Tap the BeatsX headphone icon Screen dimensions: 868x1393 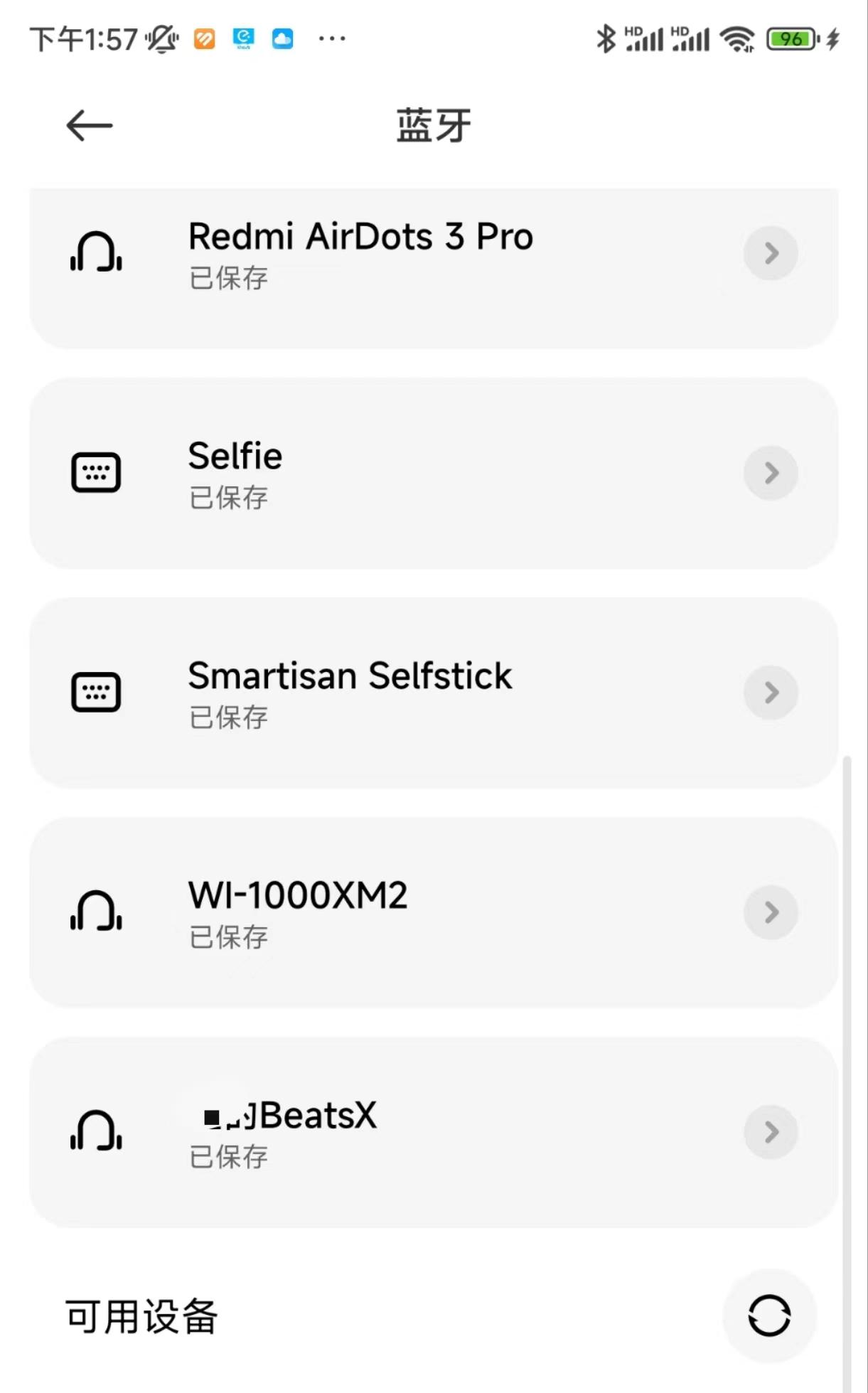(x=96, y=1131)
